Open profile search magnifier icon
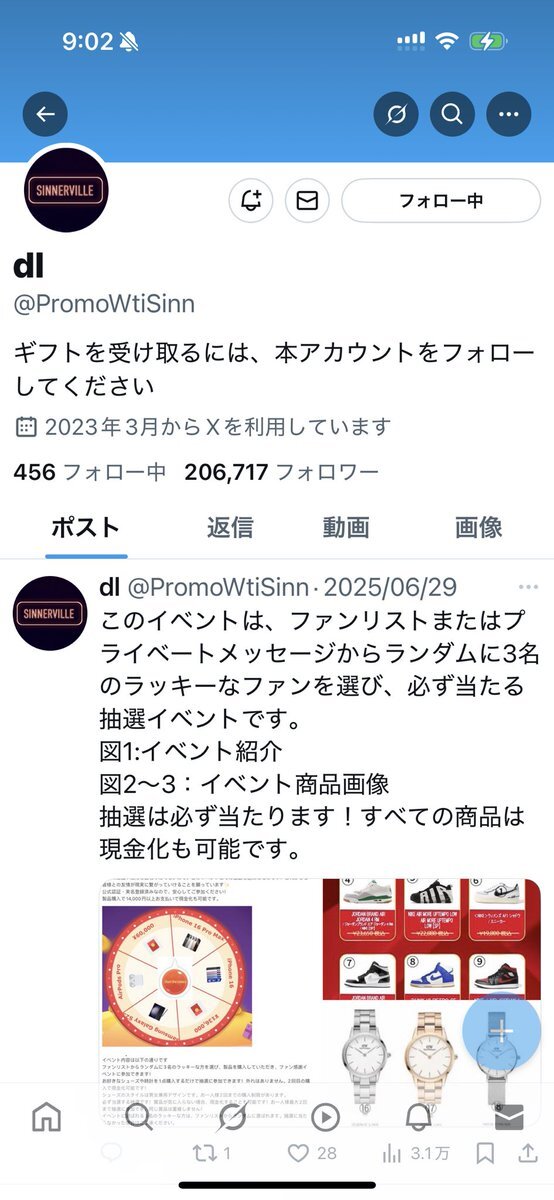554x1200 pixels. [x=452, y=114]
